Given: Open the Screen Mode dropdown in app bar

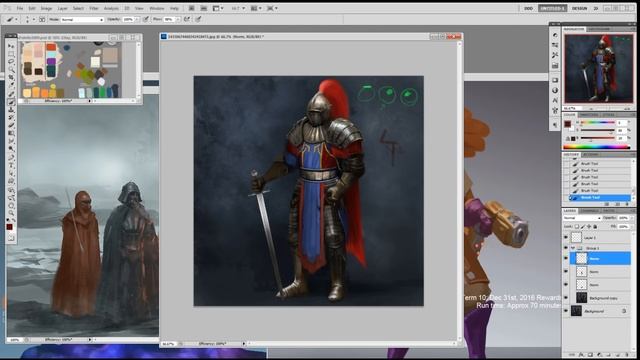Looking at the screenshot, I should (272, 8).
